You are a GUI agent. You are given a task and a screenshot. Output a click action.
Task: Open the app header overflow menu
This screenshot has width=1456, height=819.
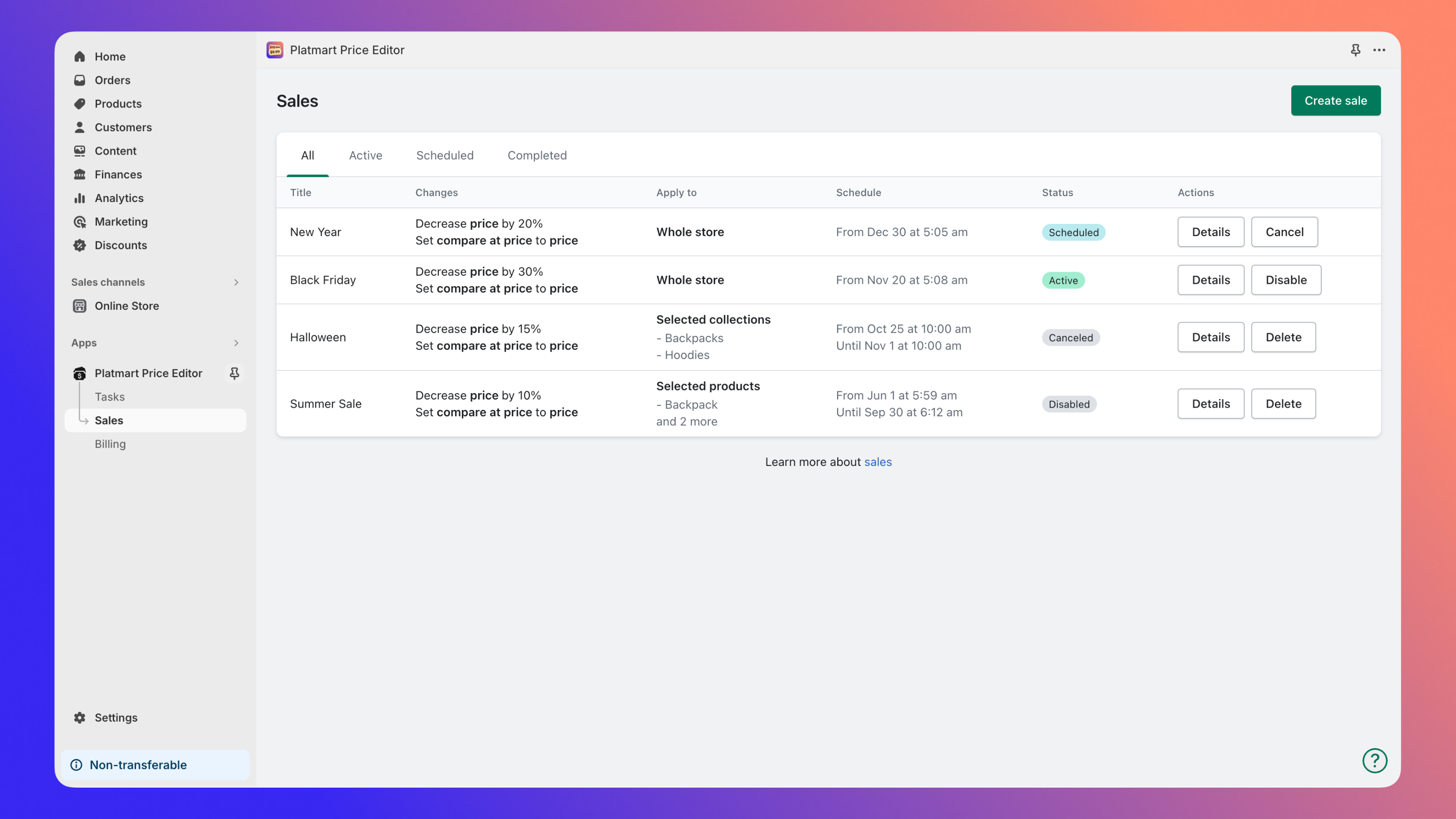coord(1379,50)
